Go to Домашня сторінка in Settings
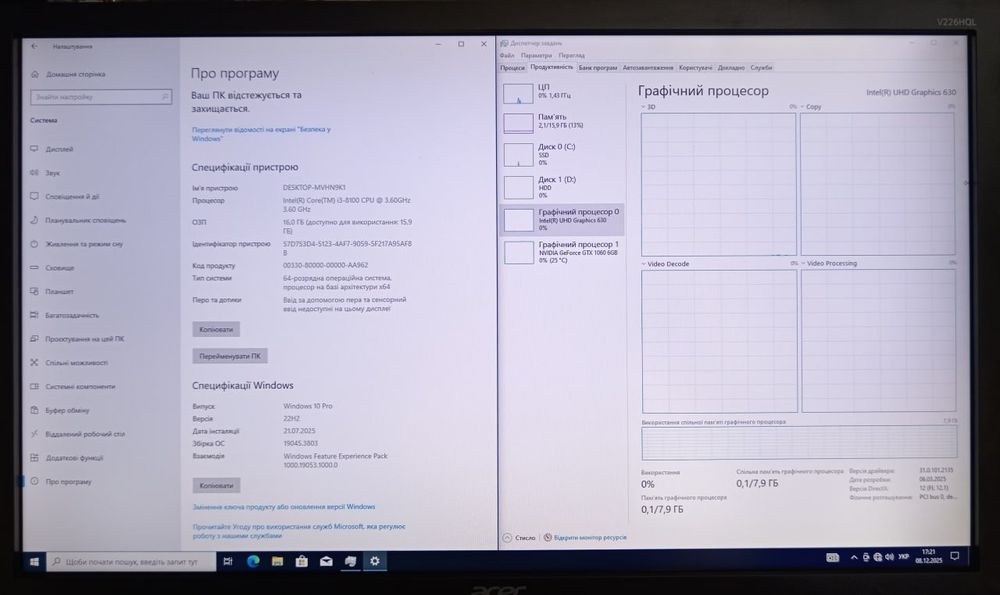 click(75, 75)
